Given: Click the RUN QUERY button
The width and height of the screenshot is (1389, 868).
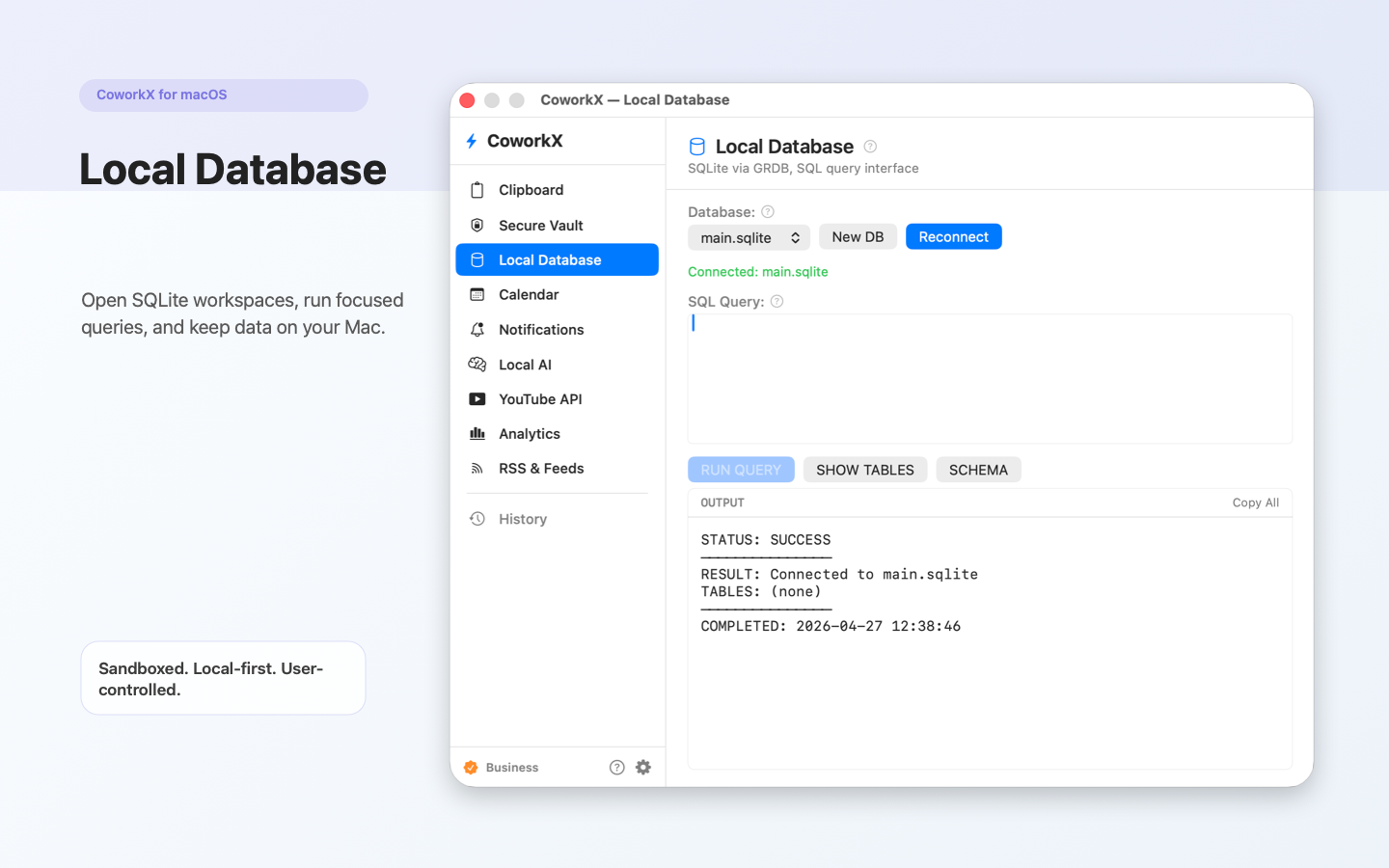Looking at the screenshot, I should click(x=741, y=470).
